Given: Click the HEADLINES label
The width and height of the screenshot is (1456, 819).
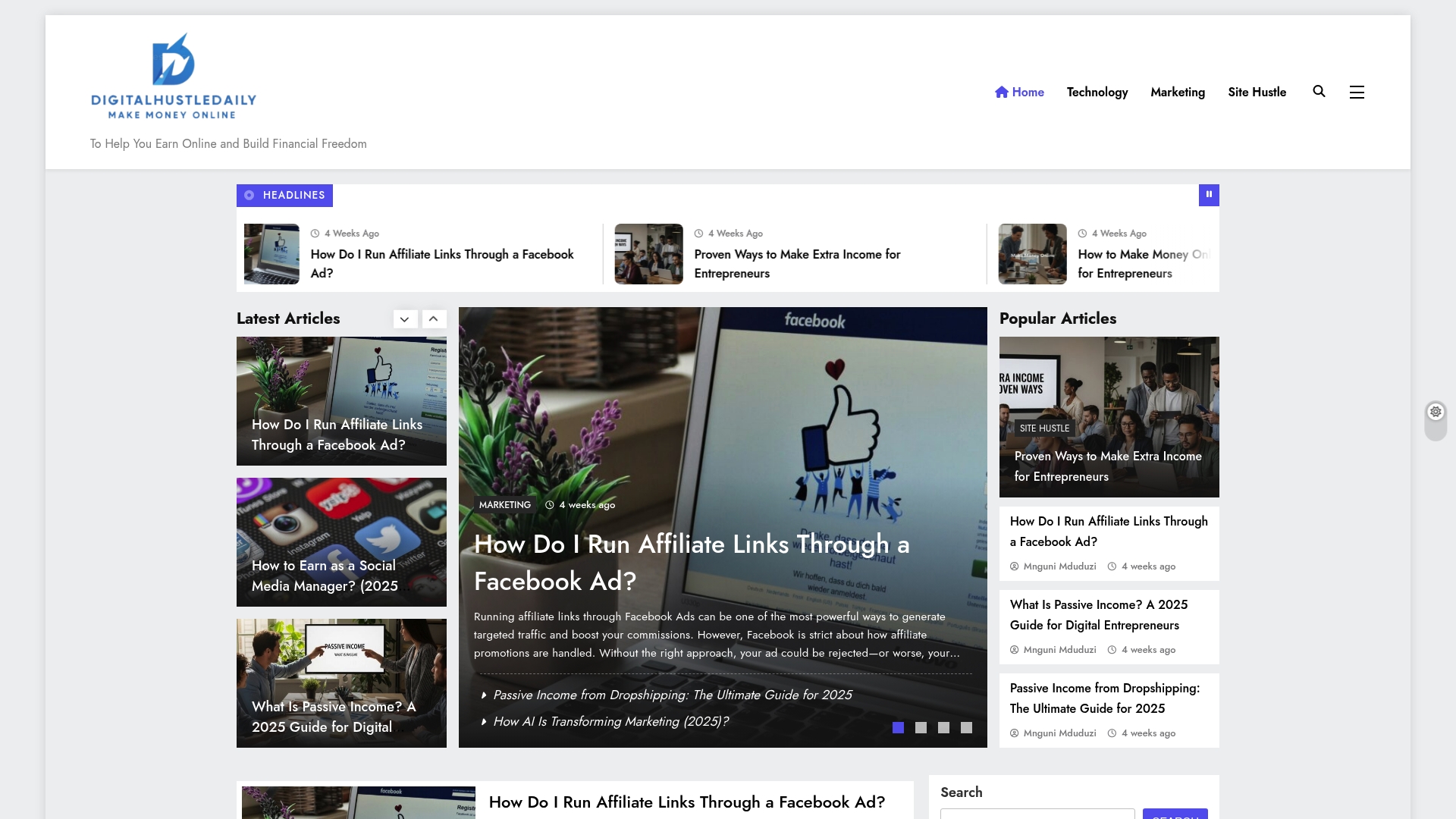Looking at the screenshot, I should click(284, 195).
